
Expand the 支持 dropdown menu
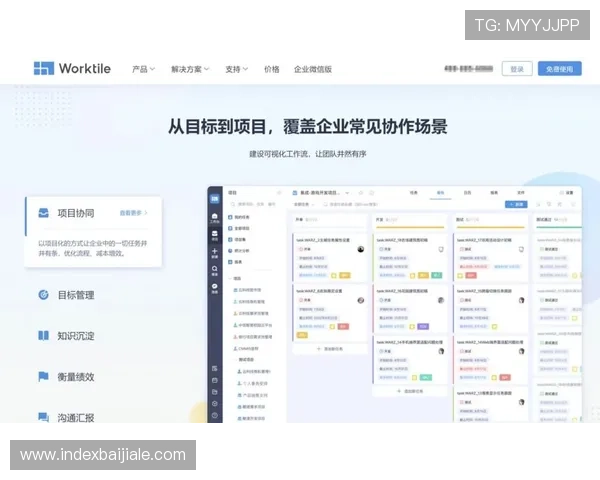pyautogui.click(x=236, y=69)
